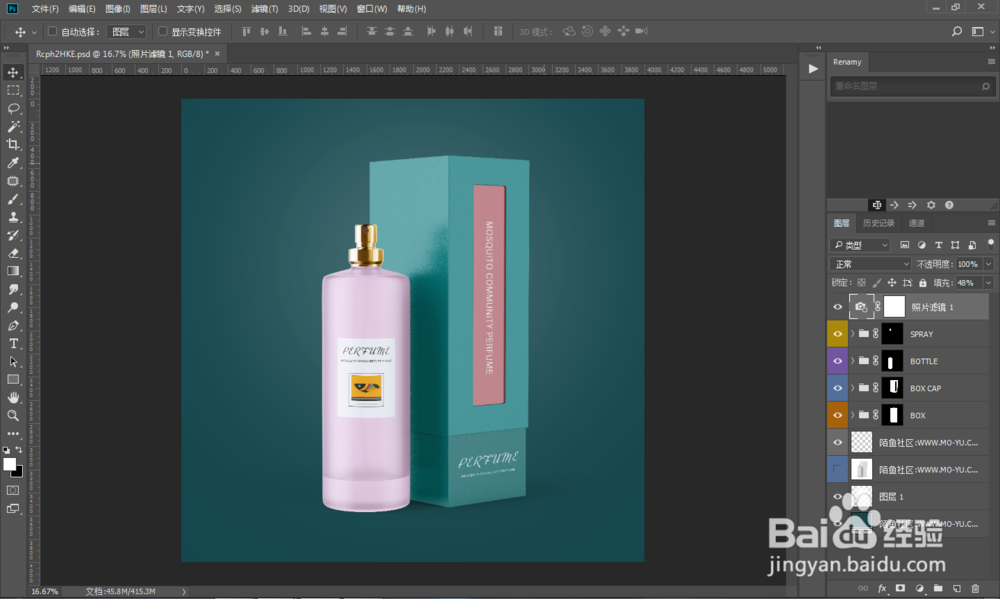Select the Rectangular Marquee tool
Viewport: 1000px width, 599px height.
13,91
